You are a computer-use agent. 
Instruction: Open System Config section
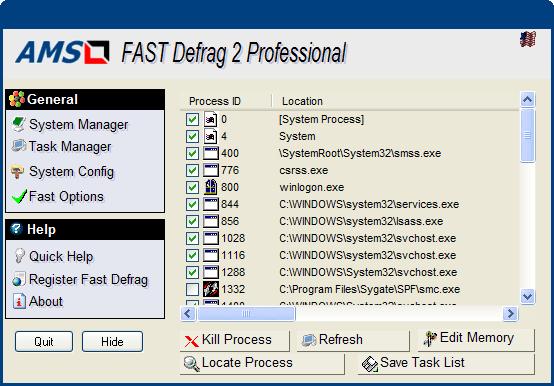pyautogui.click(x=71, y=172)
